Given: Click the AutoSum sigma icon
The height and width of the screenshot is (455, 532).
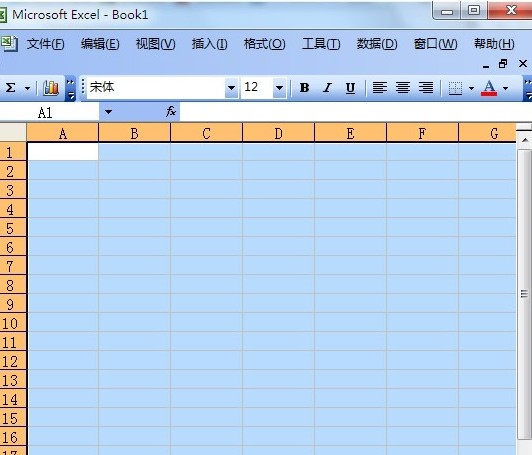Looking at the screenshot, I should click(11, 88).
